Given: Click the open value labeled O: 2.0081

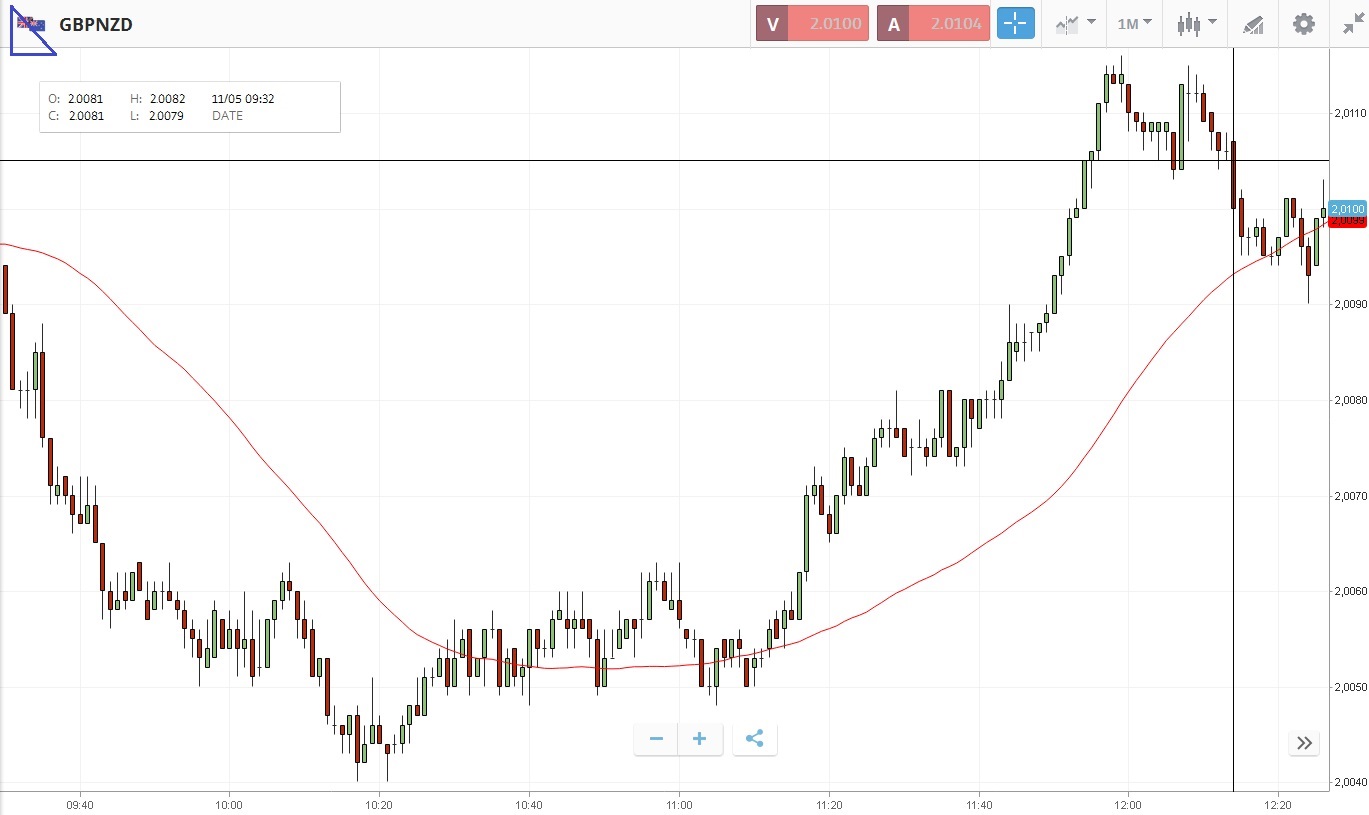Looking at the screenshot, I should [76, 99].
